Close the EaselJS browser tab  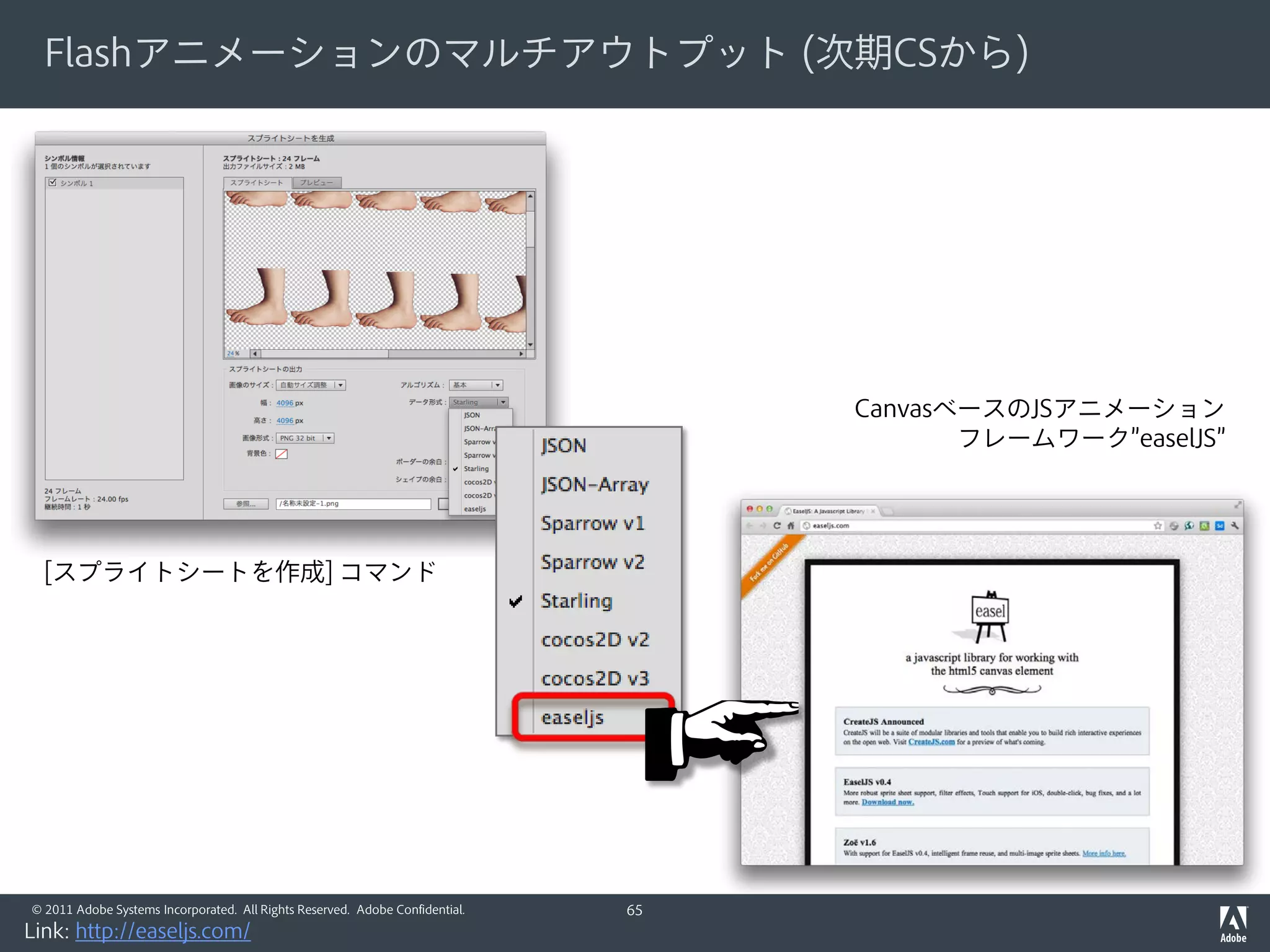click(x=873, y=511)
